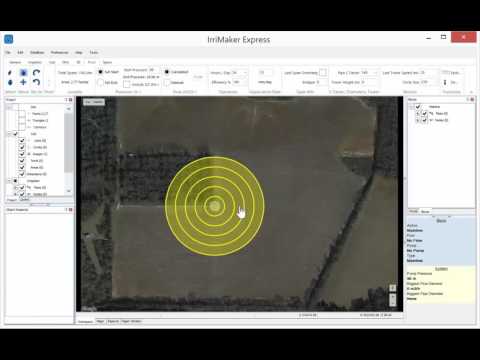480x360 pixels.
Task: Toggle the Pipes checkbox in right layers tree
Action: pos(424,113)
